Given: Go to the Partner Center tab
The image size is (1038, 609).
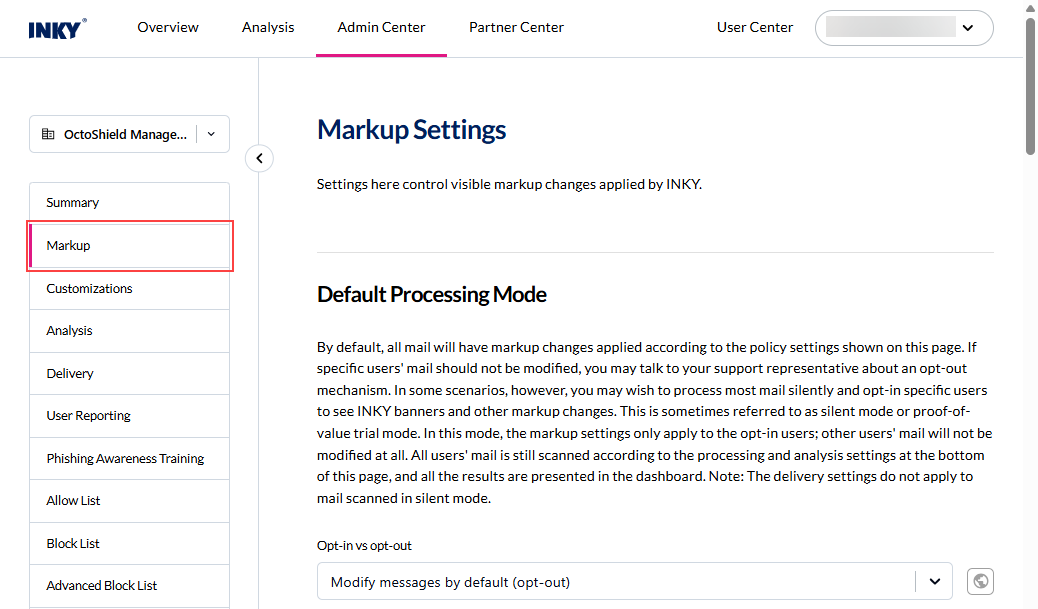Looking at the screenshot, I should coord(516,28).
